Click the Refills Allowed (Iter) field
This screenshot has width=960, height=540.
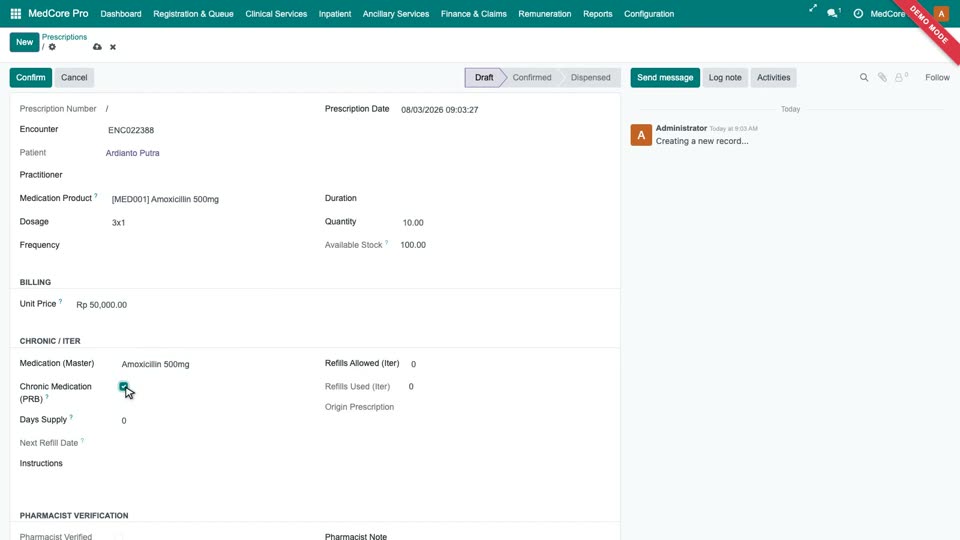coord(509,364)
